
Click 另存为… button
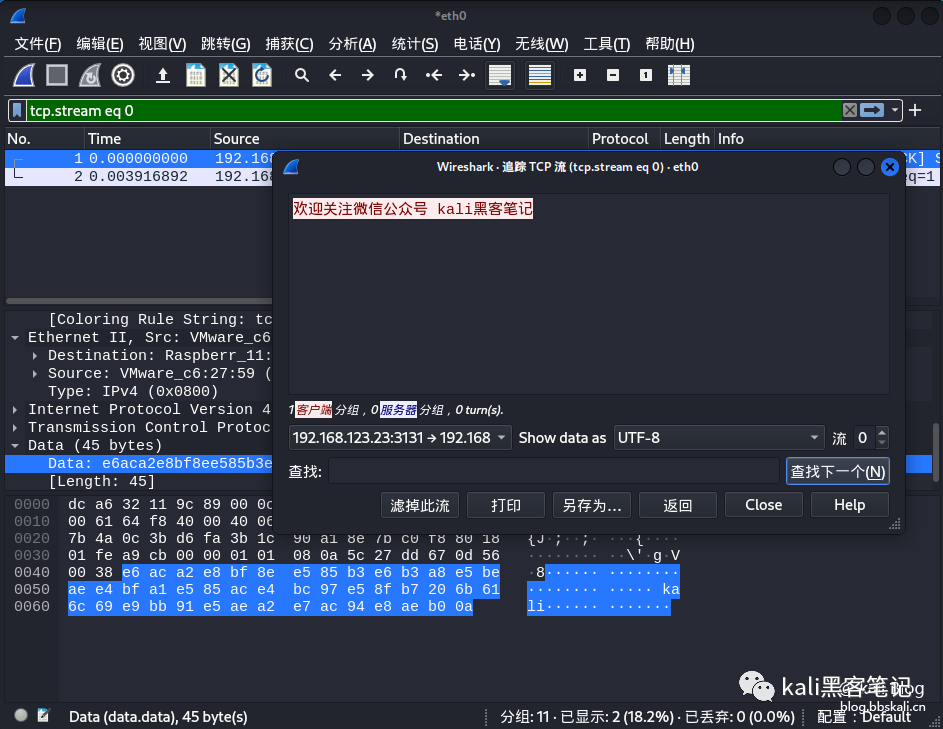coord(592,505)
